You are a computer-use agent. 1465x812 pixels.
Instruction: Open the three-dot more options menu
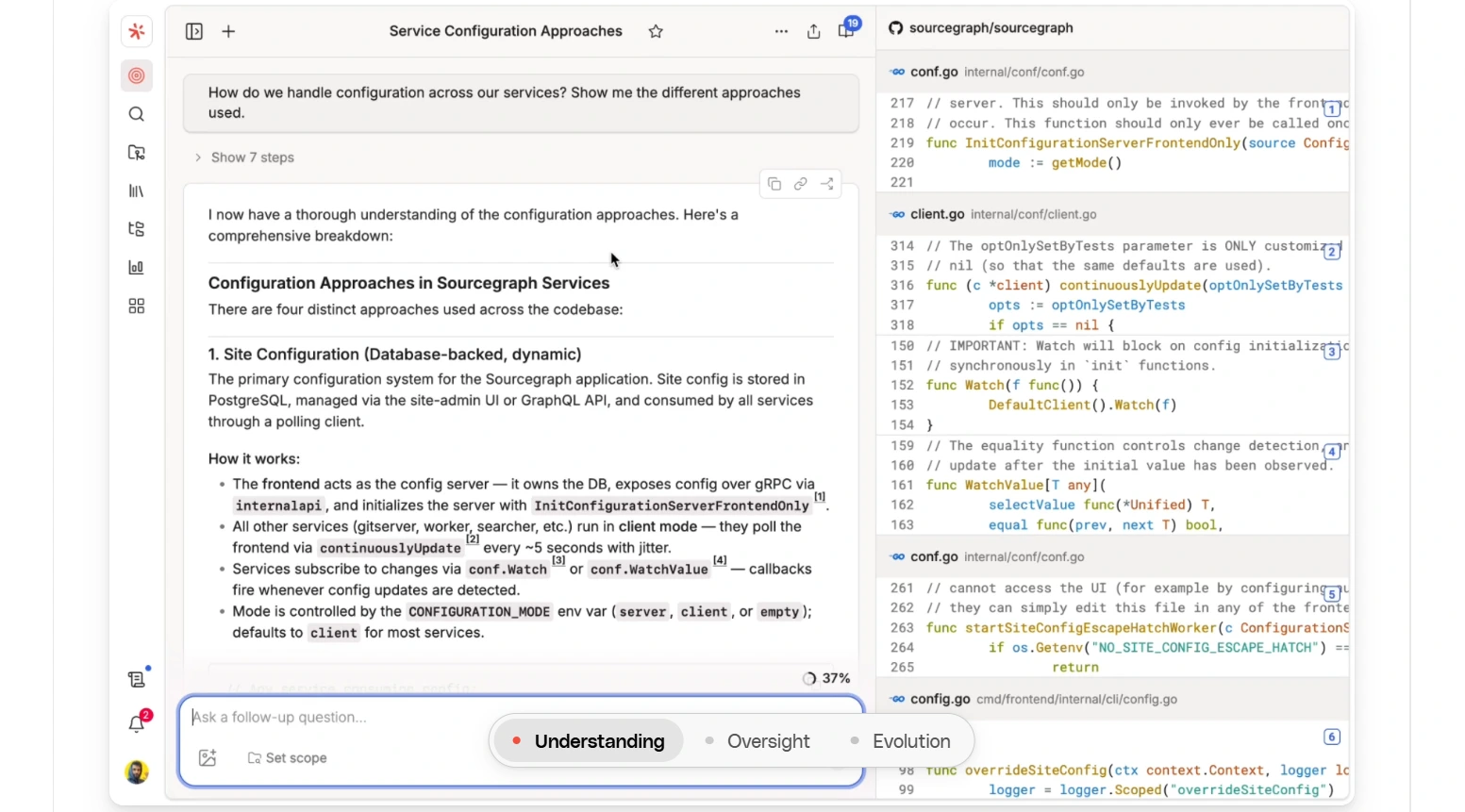coord(781,31)
